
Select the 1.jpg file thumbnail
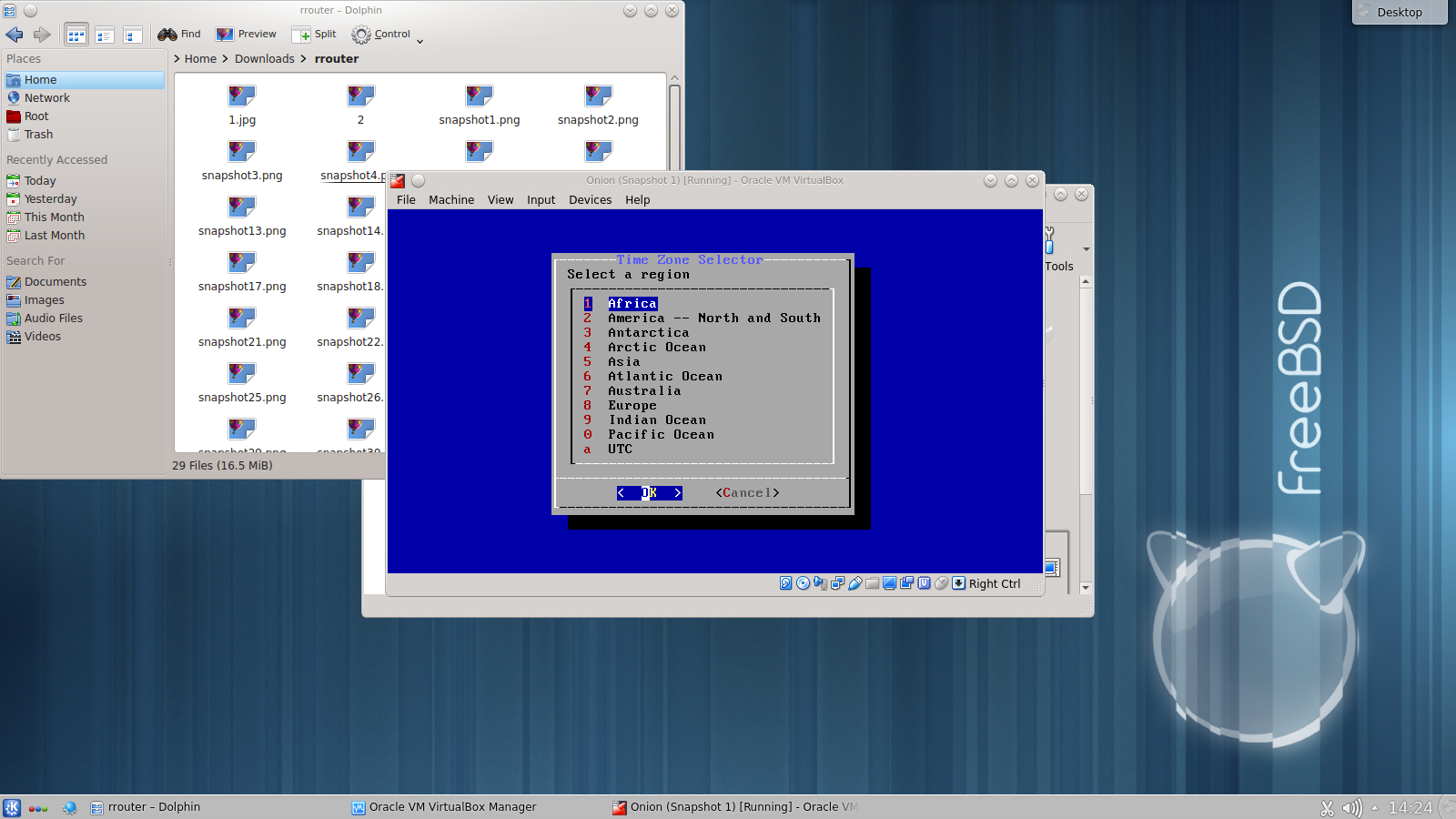[x=242, y=96]
